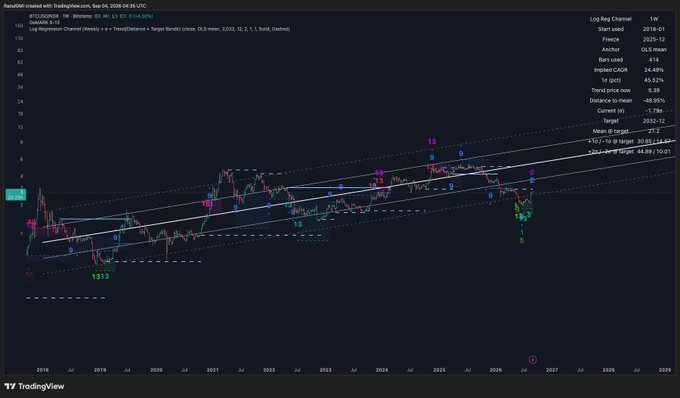
Task: Click the 'Anchor' table label
Action: point(611,50)
